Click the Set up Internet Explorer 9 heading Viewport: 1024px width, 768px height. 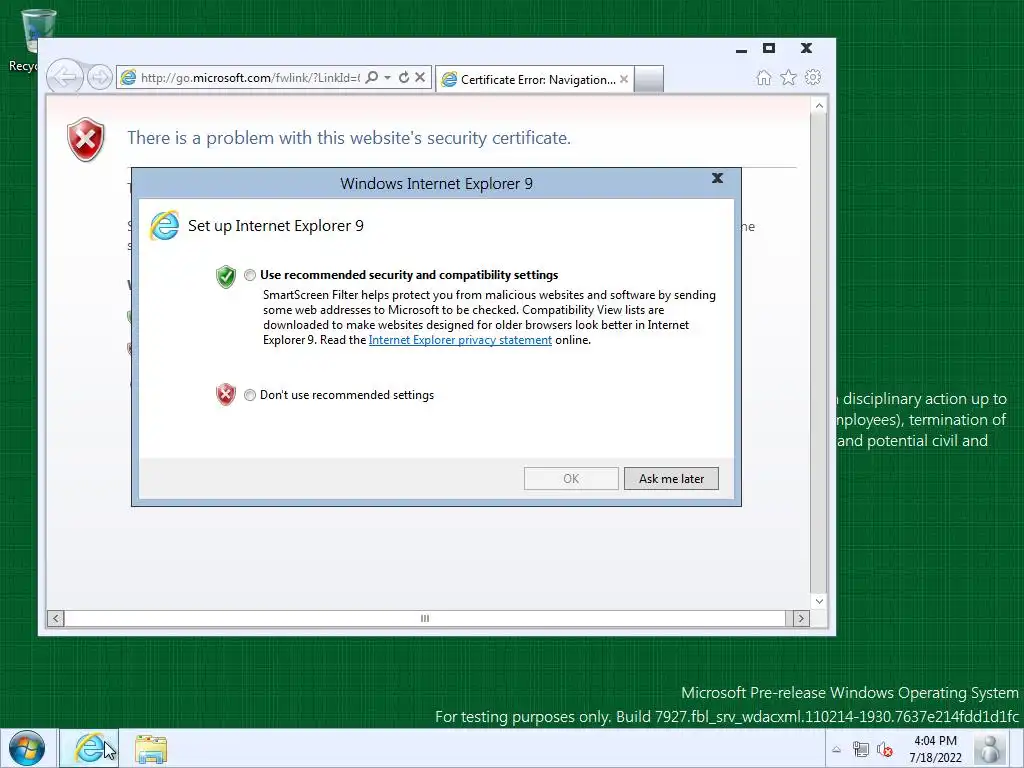pyautogui.click(x=276, y=226)
